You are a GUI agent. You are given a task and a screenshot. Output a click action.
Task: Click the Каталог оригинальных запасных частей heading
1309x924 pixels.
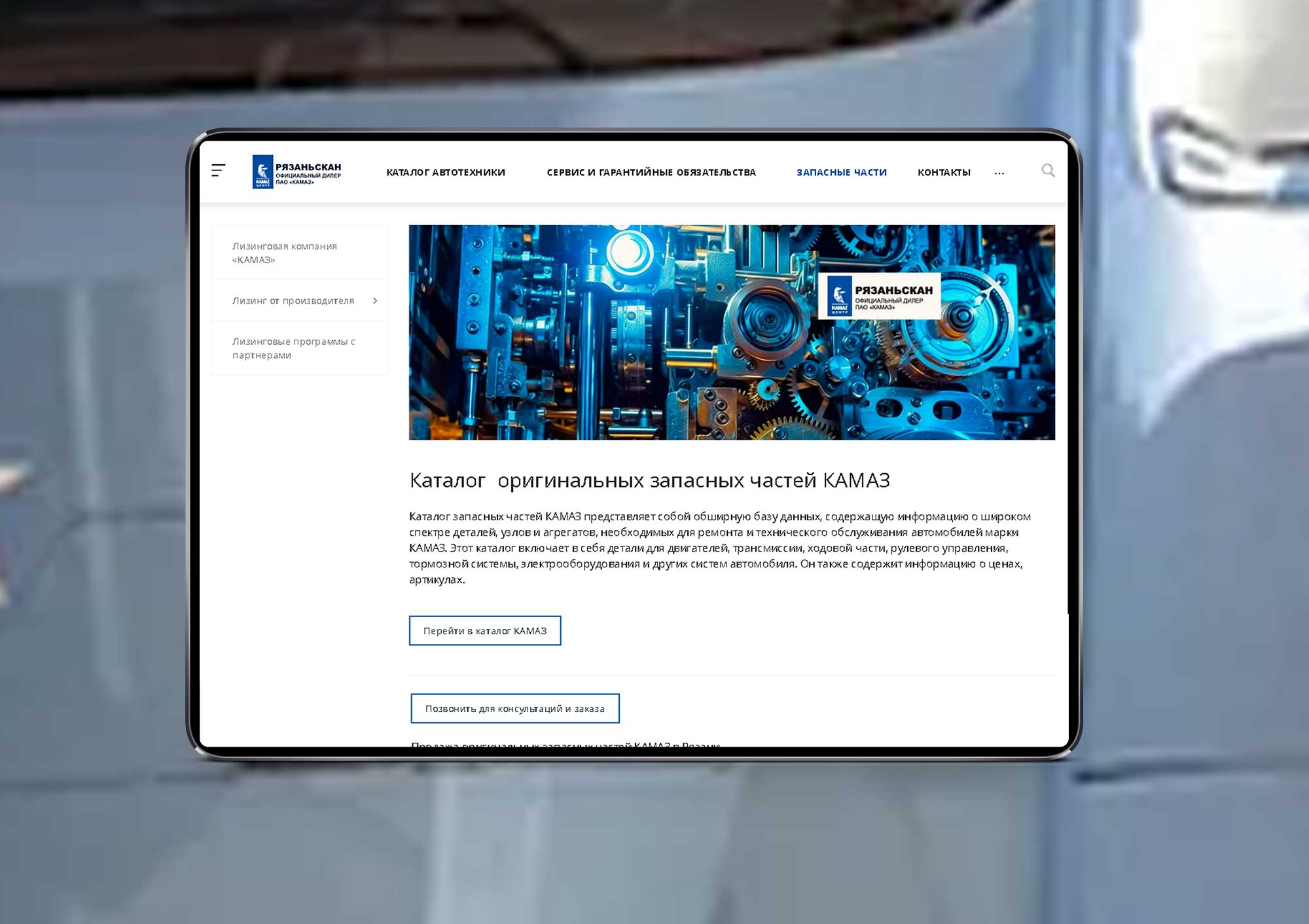(649, 481)
